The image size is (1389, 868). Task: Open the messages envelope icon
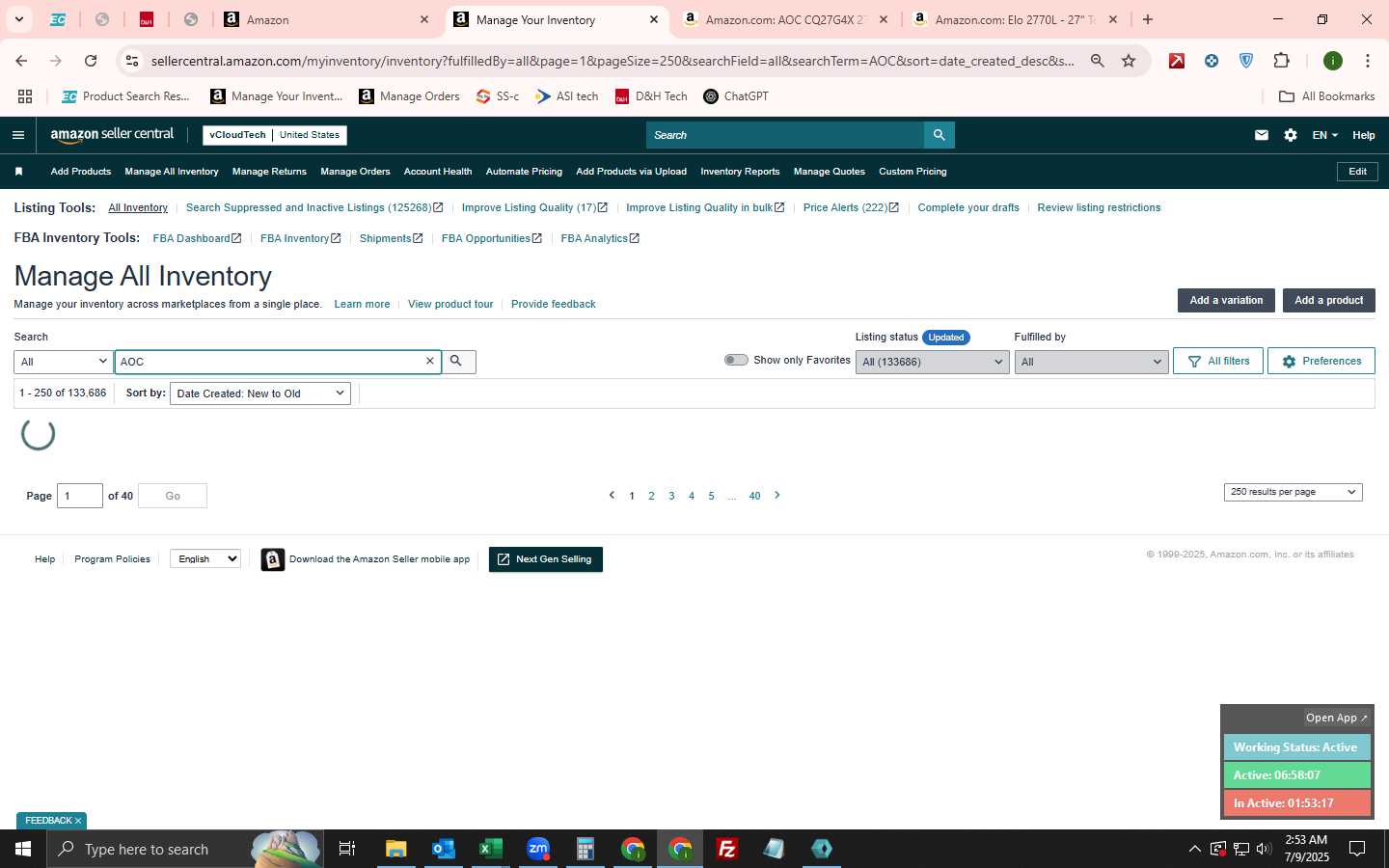pyautogui.click(x=1262, y=135)
